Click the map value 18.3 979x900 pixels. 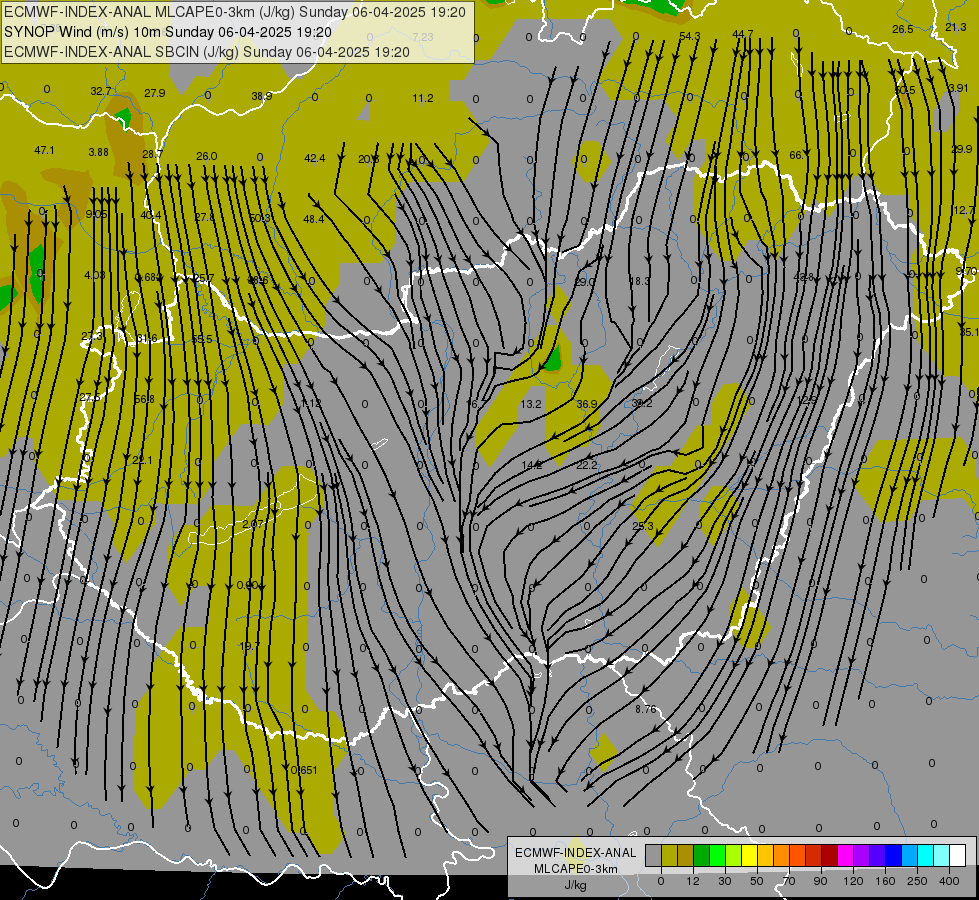(639, 281)
